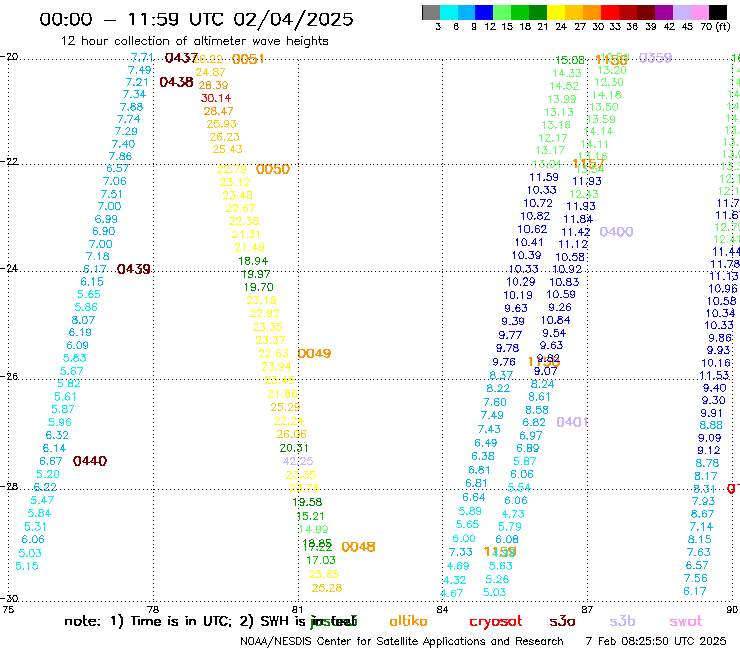
Task: Click the s3b satellite legend label
Action: point(622,621)
